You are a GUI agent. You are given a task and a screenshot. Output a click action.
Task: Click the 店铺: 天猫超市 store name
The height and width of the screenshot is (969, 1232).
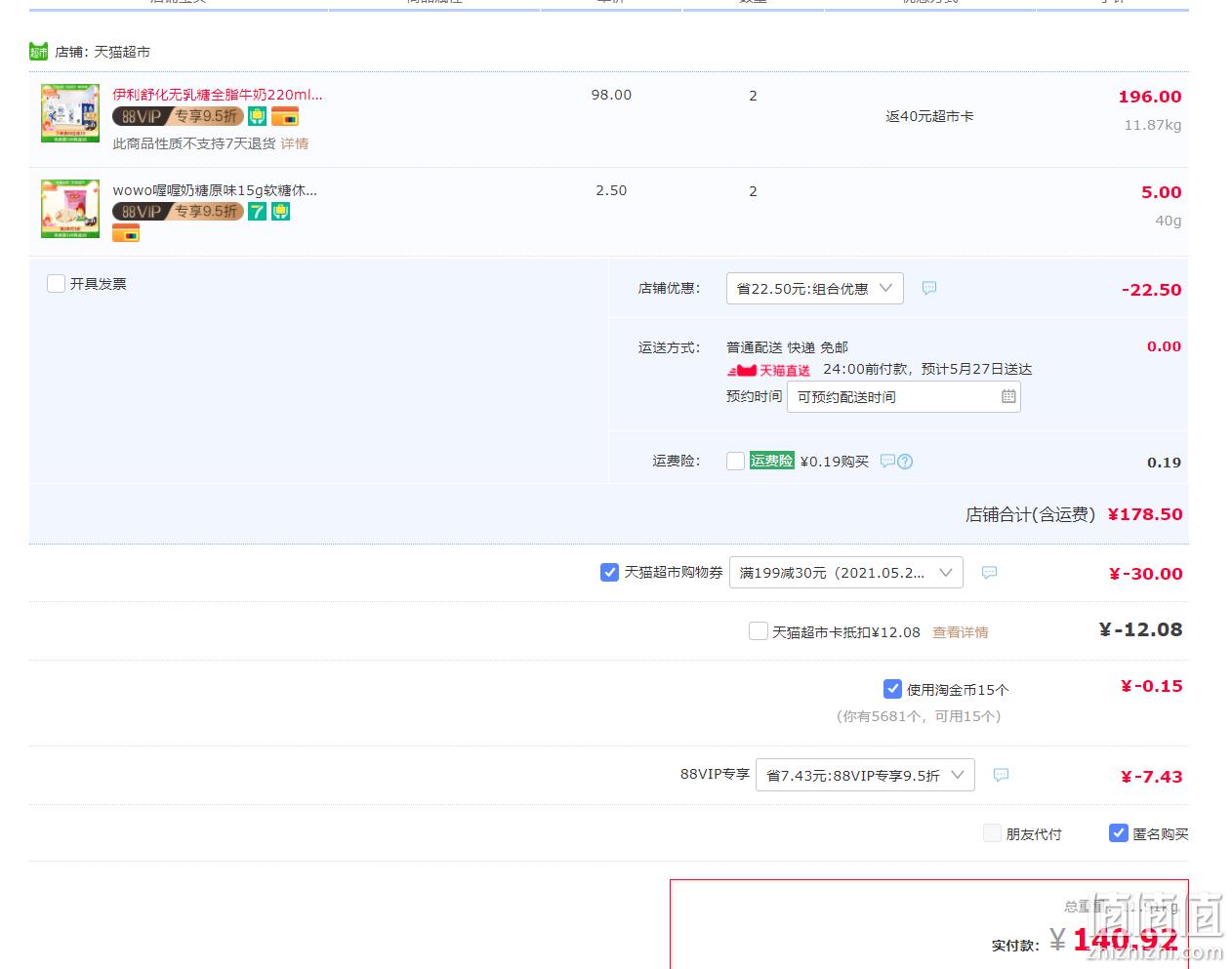click(103, 52)
